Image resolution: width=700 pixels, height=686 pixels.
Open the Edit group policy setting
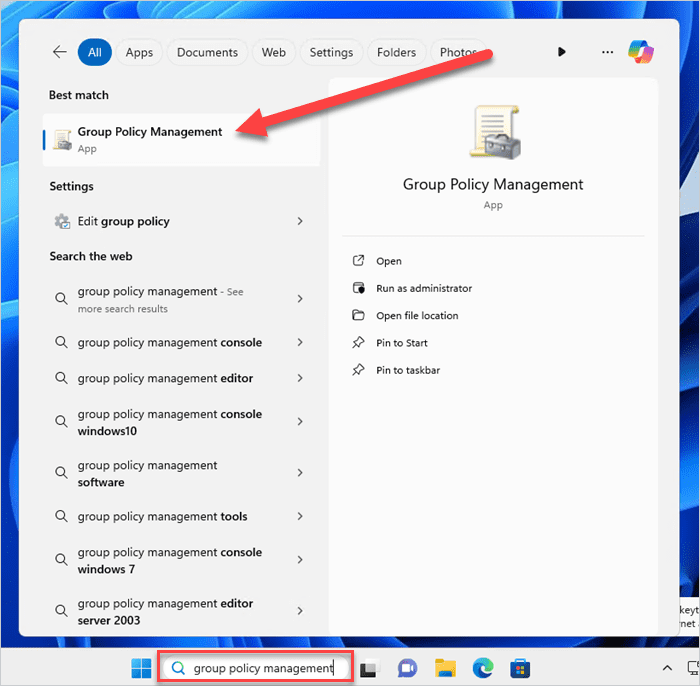tap(181, 221)
